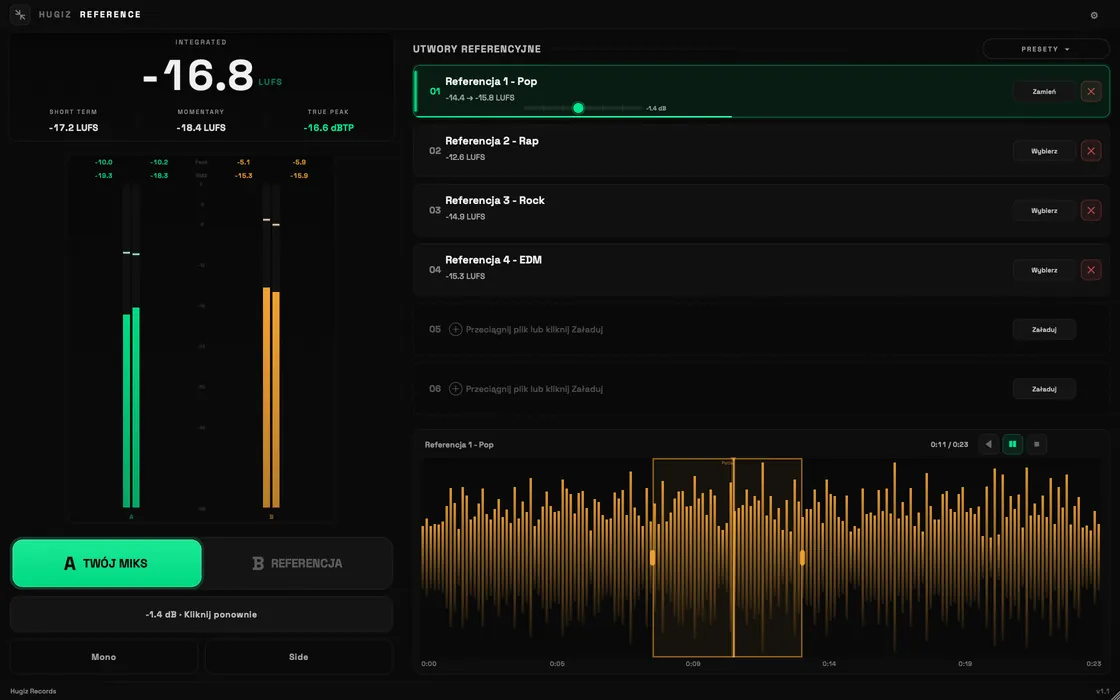Open the Presety dropdown

(1046, 49)
